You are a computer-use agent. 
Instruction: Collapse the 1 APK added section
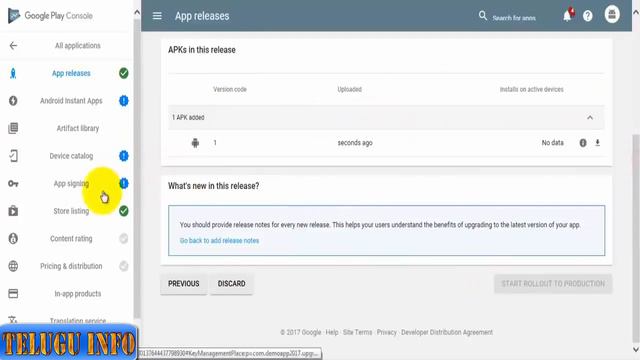(590, 118)
